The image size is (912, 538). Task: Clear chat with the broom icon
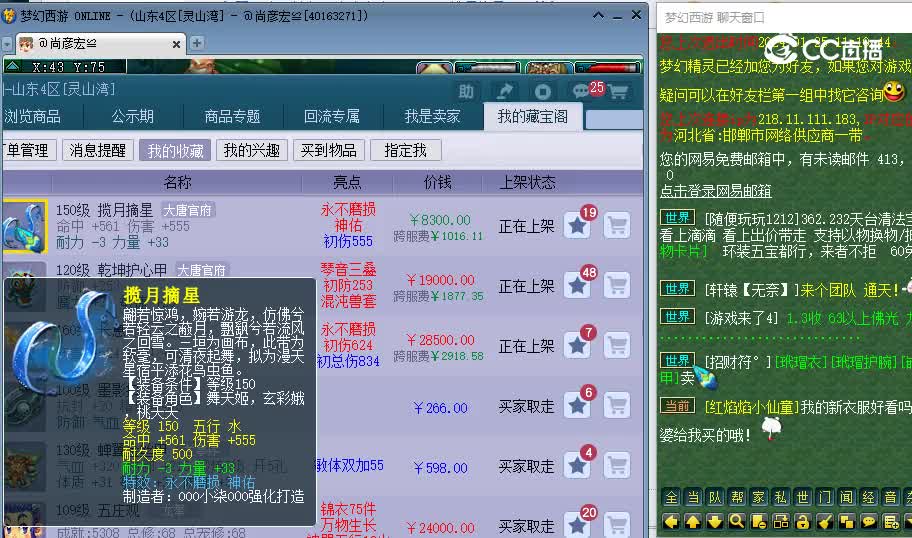[825, 522]
